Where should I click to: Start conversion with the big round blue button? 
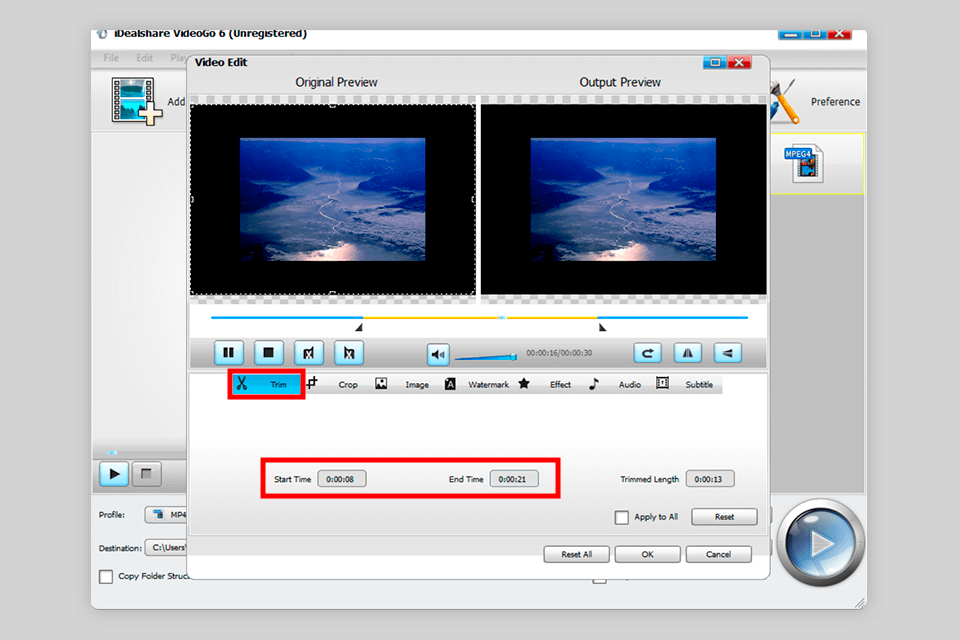click(x=820, y=543)
